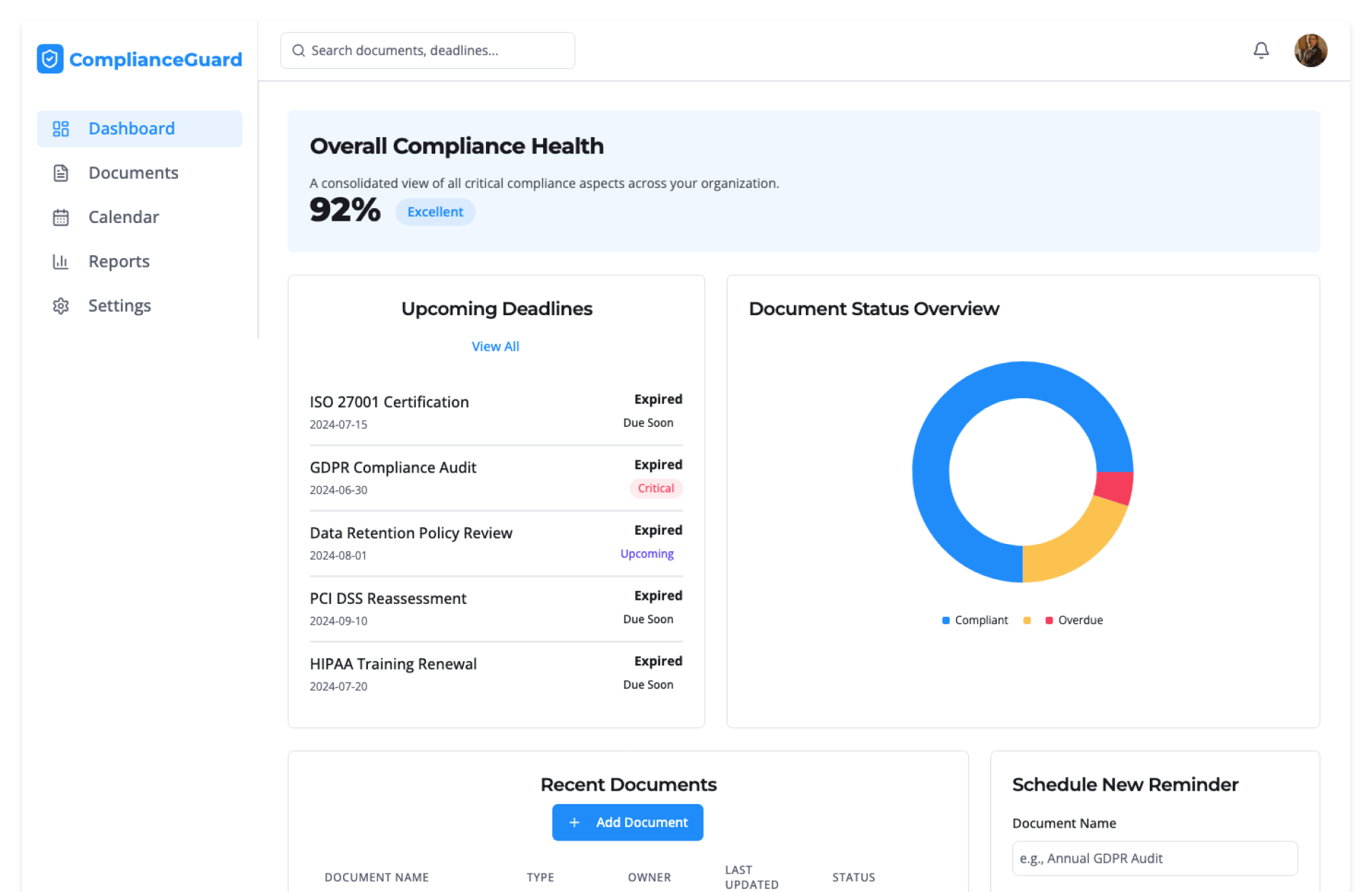Toggle the Compliant legend color swatch
Viewport: 1372px width, 892px height.
(945, 620)
